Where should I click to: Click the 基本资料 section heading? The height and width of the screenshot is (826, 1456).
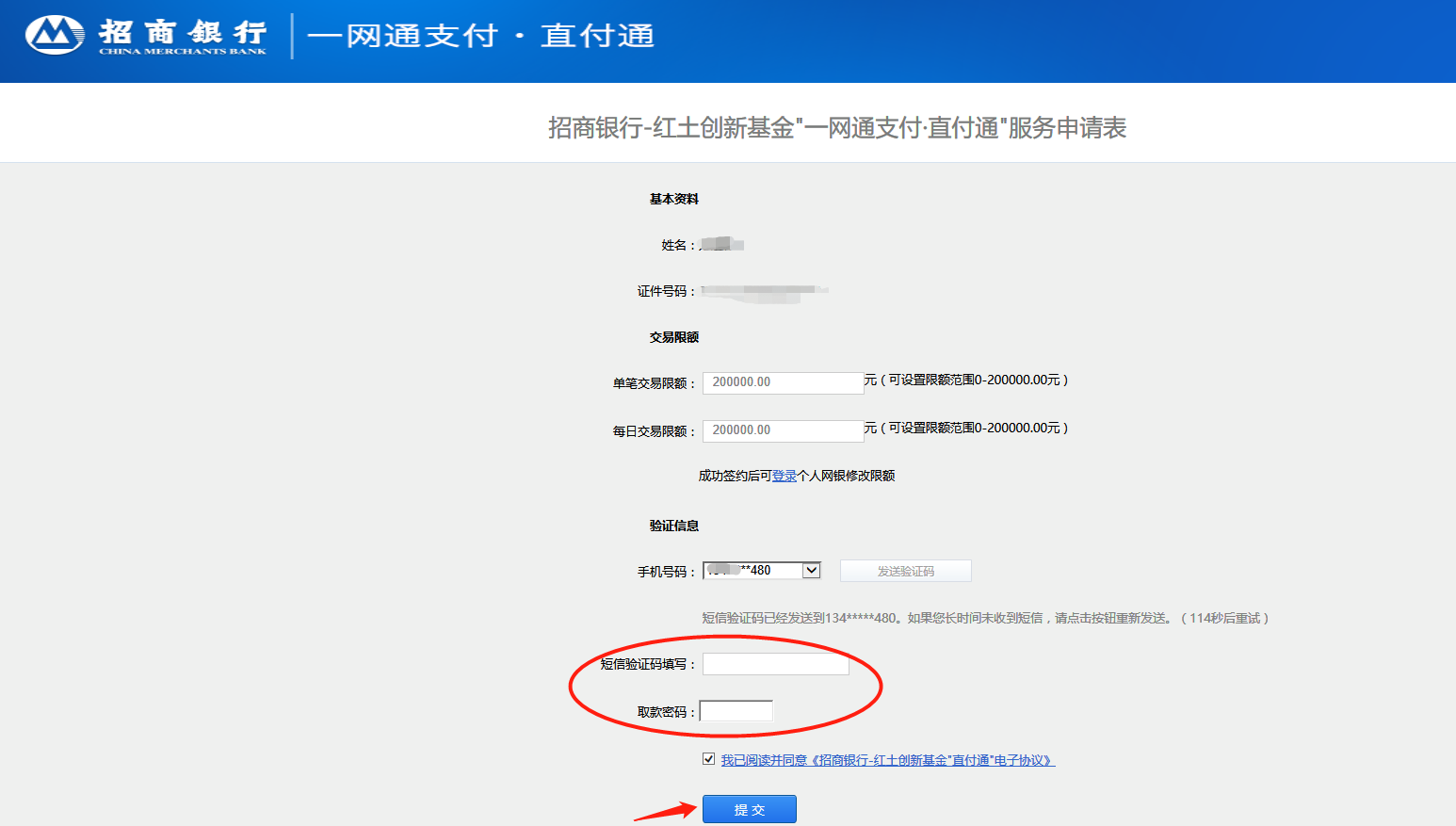674,199
